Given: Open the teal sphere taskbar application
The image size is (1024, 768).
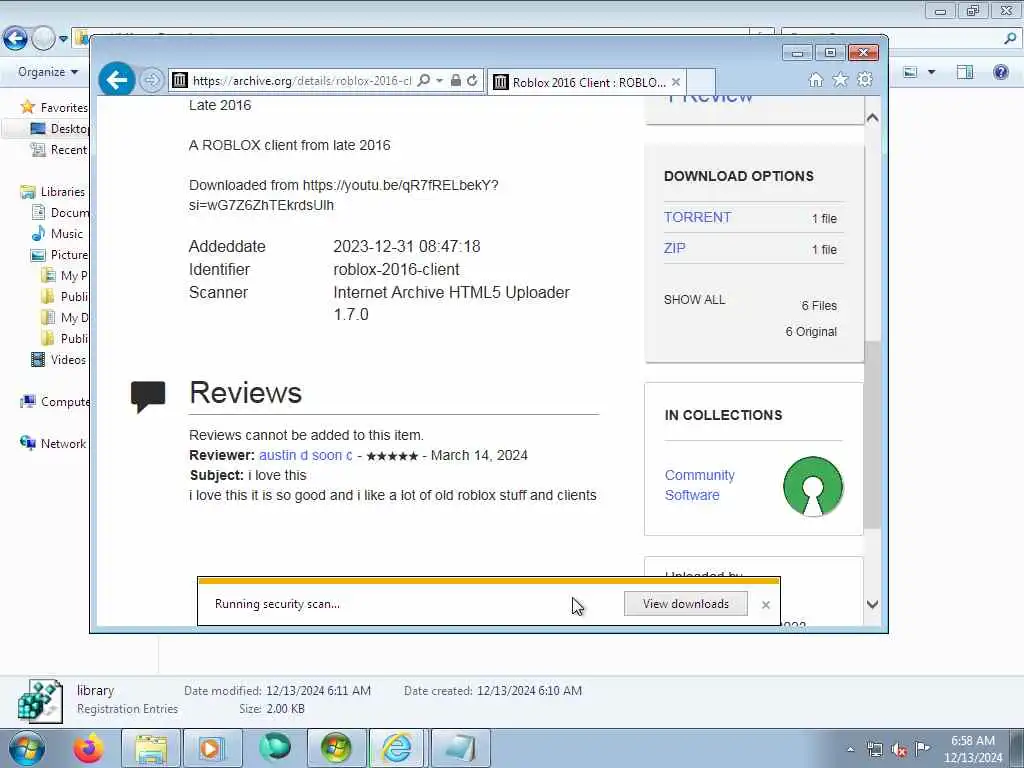Looking at the screenshot, I should (x=274, y=749).
